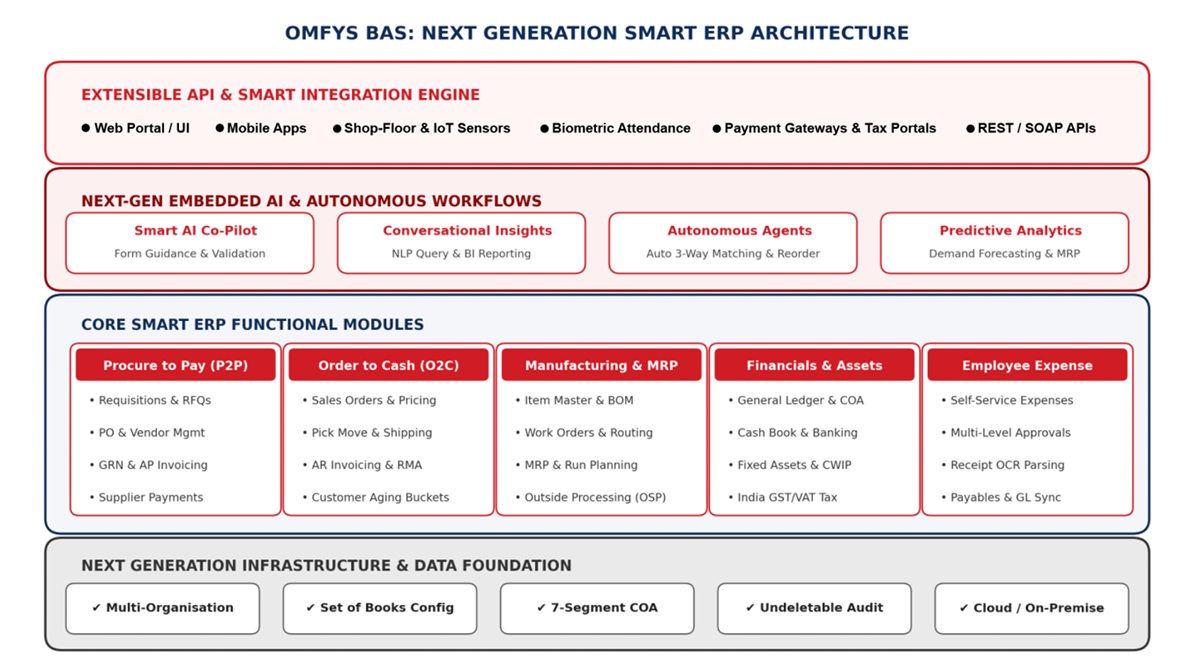Click the Employee Expense header
Image resolution: width=1200 pixels, height=665 pixels.
[x=1027, y=365]
